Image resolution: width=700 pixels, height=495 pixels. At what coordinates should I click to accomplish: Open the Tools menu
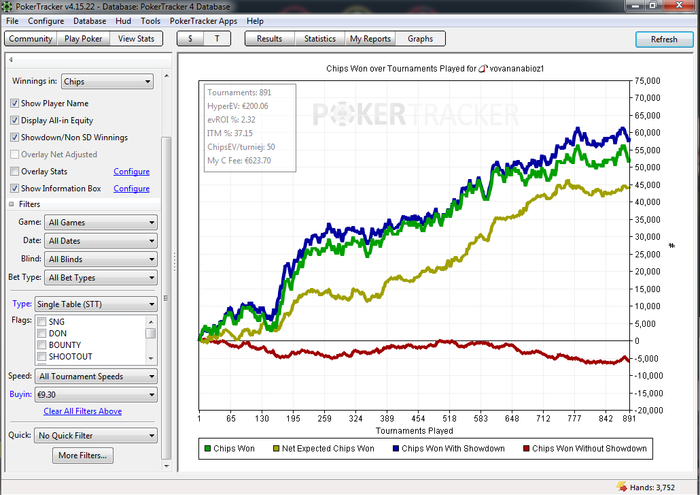point(150,21)
